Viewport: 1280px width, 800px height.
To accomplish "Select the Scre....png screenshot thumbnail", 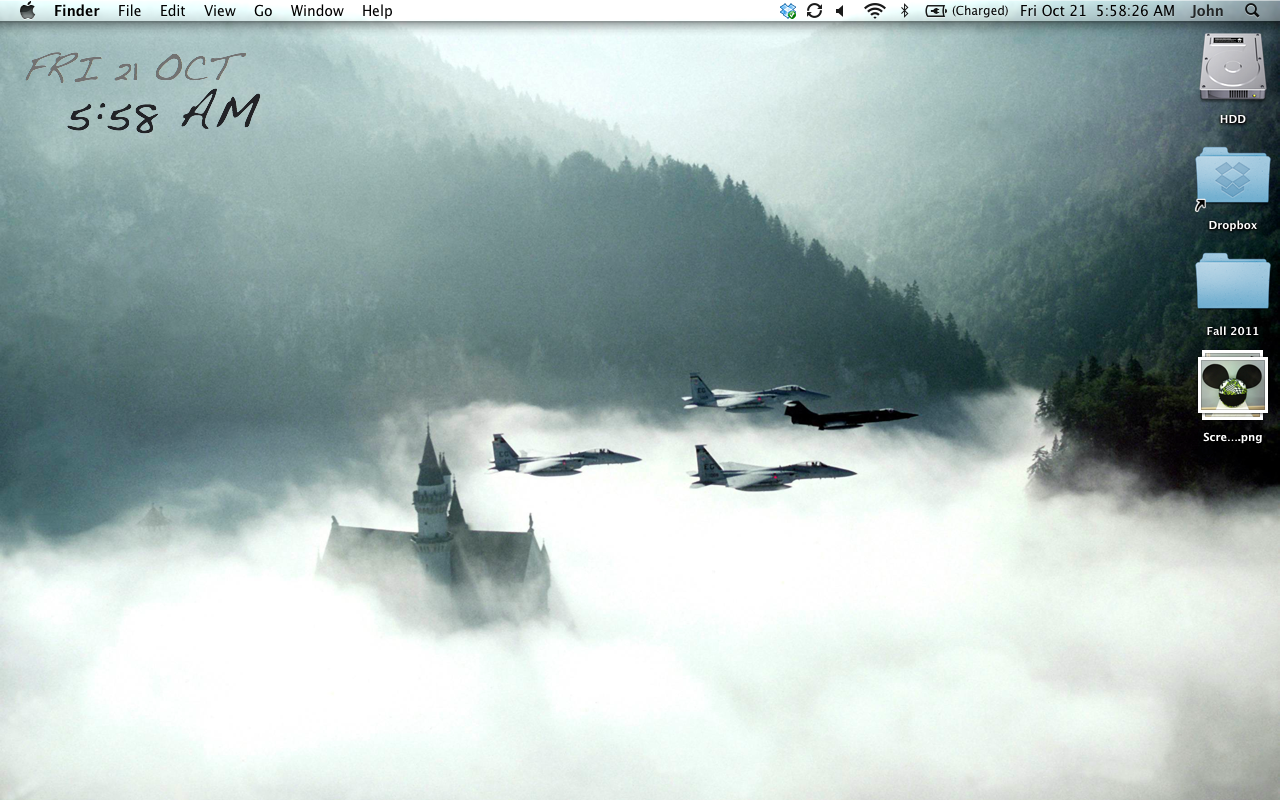I will coord(1233,385).
